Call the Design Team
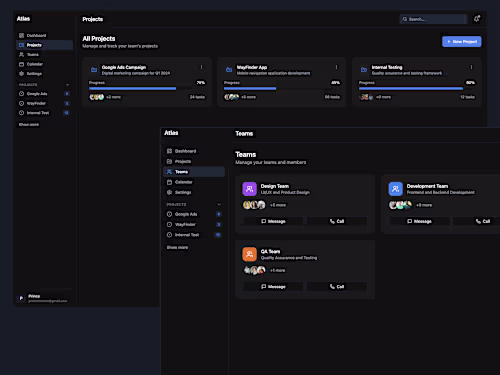The image size is (500, 375). pyautogui.click(x=337, y=221)
